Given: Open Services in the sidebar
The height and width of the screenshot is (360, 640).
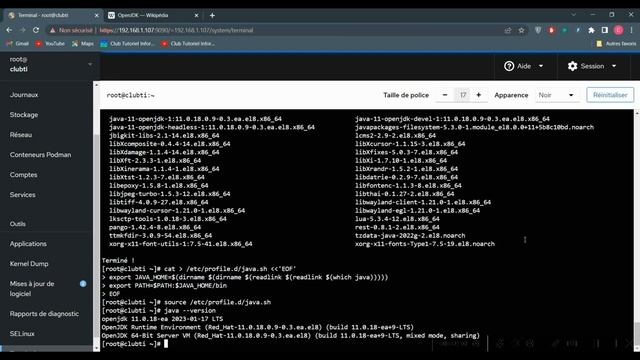Looking at the screenshot, I should [x=22, y=195].
